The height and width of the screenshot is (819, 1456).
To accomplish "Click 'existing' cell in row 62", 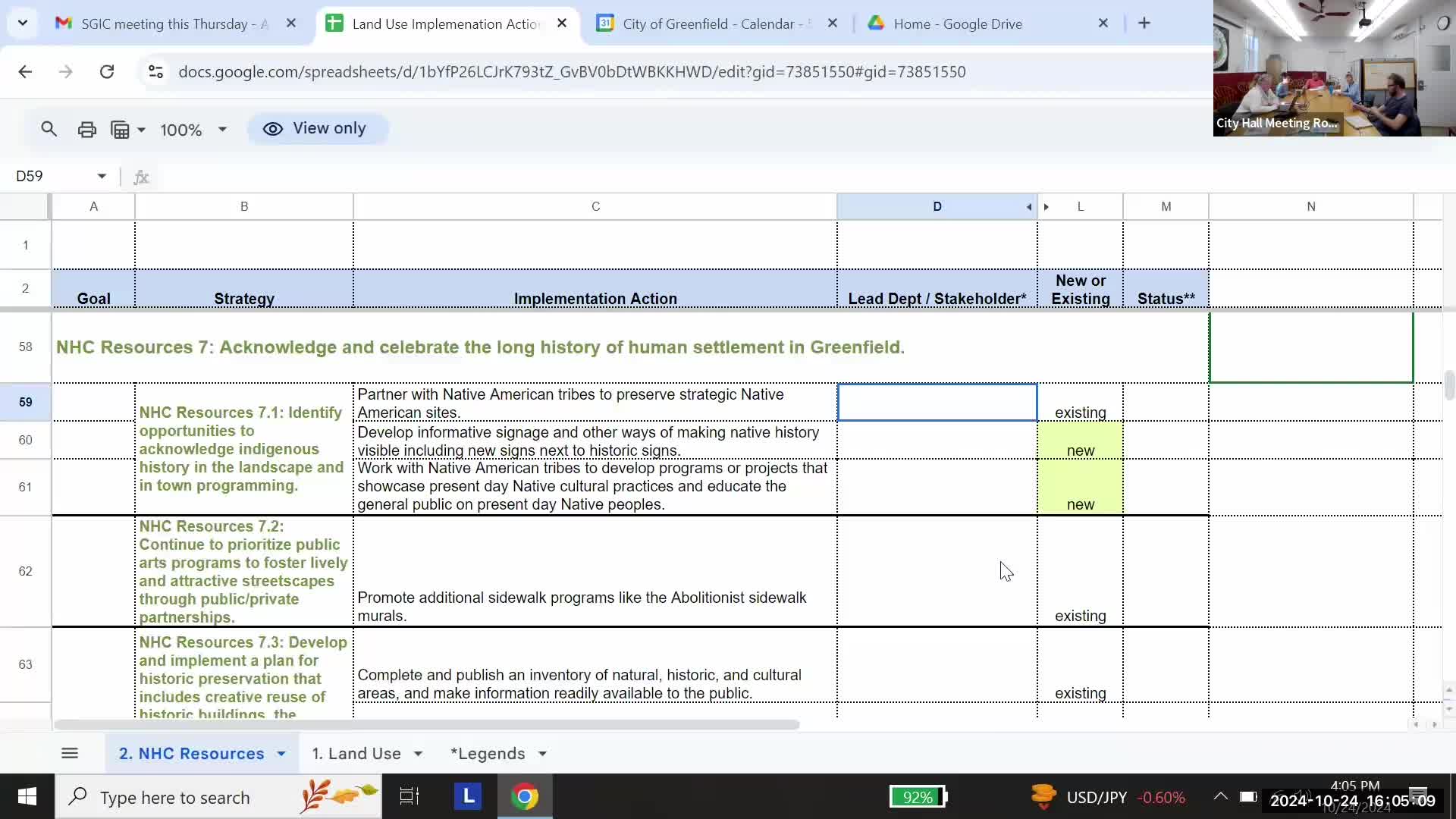I will tap(1081, 572).
